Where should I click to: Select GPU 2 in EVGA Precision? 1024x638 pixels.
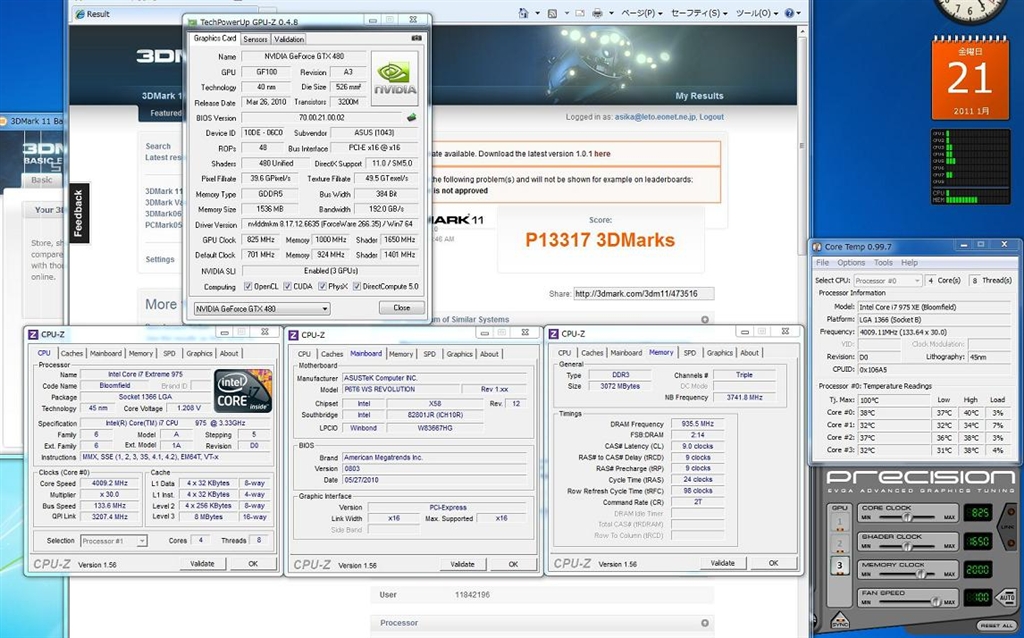840,543
